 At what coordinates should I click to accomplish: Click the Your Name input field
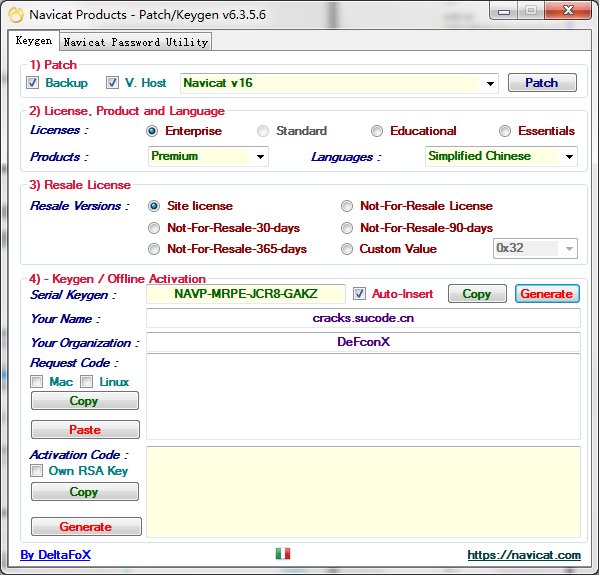[x=363, y=318]
